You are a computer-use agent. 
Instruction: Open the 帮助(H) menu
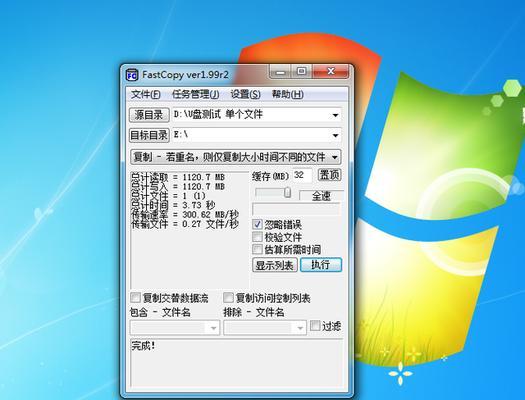coord(288,94)
